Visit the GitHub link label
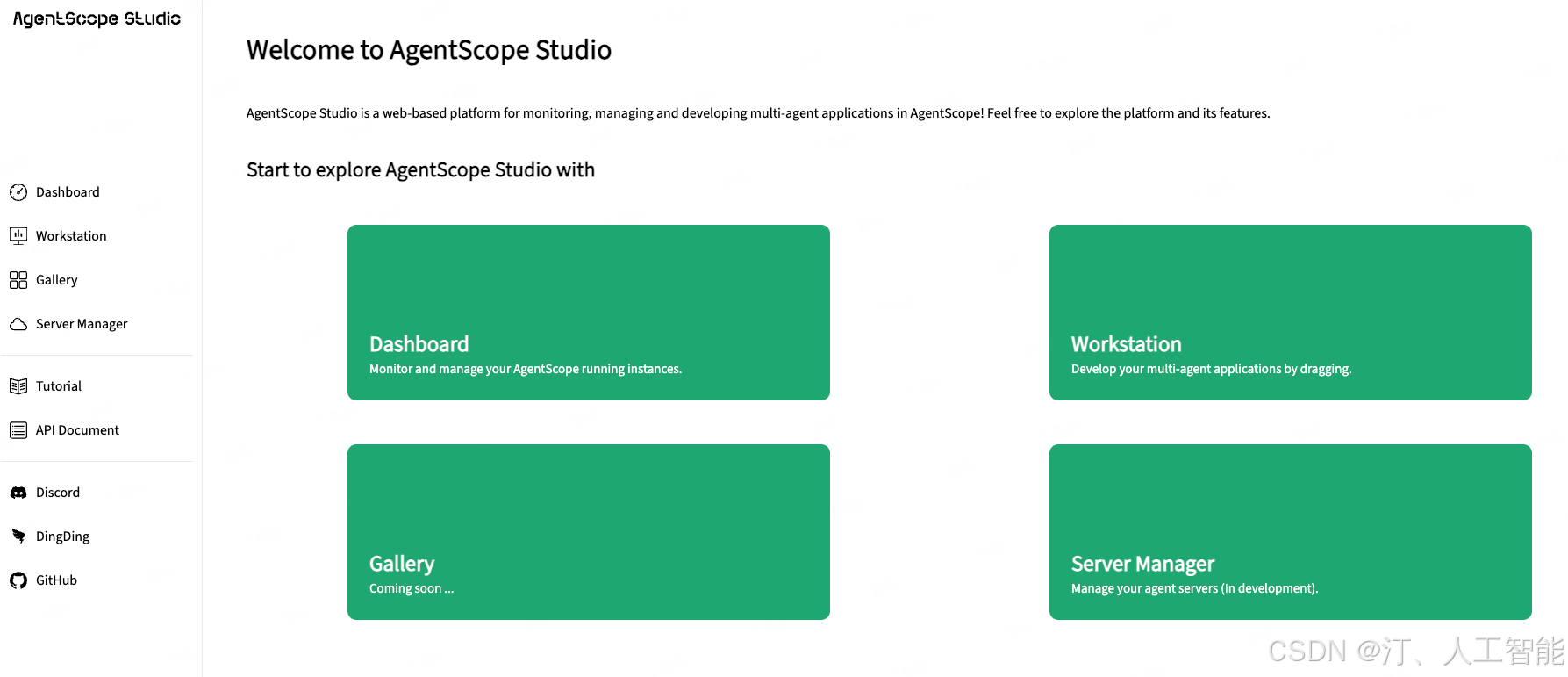This screenshot has width=1568, height=677. coord(56,580)
